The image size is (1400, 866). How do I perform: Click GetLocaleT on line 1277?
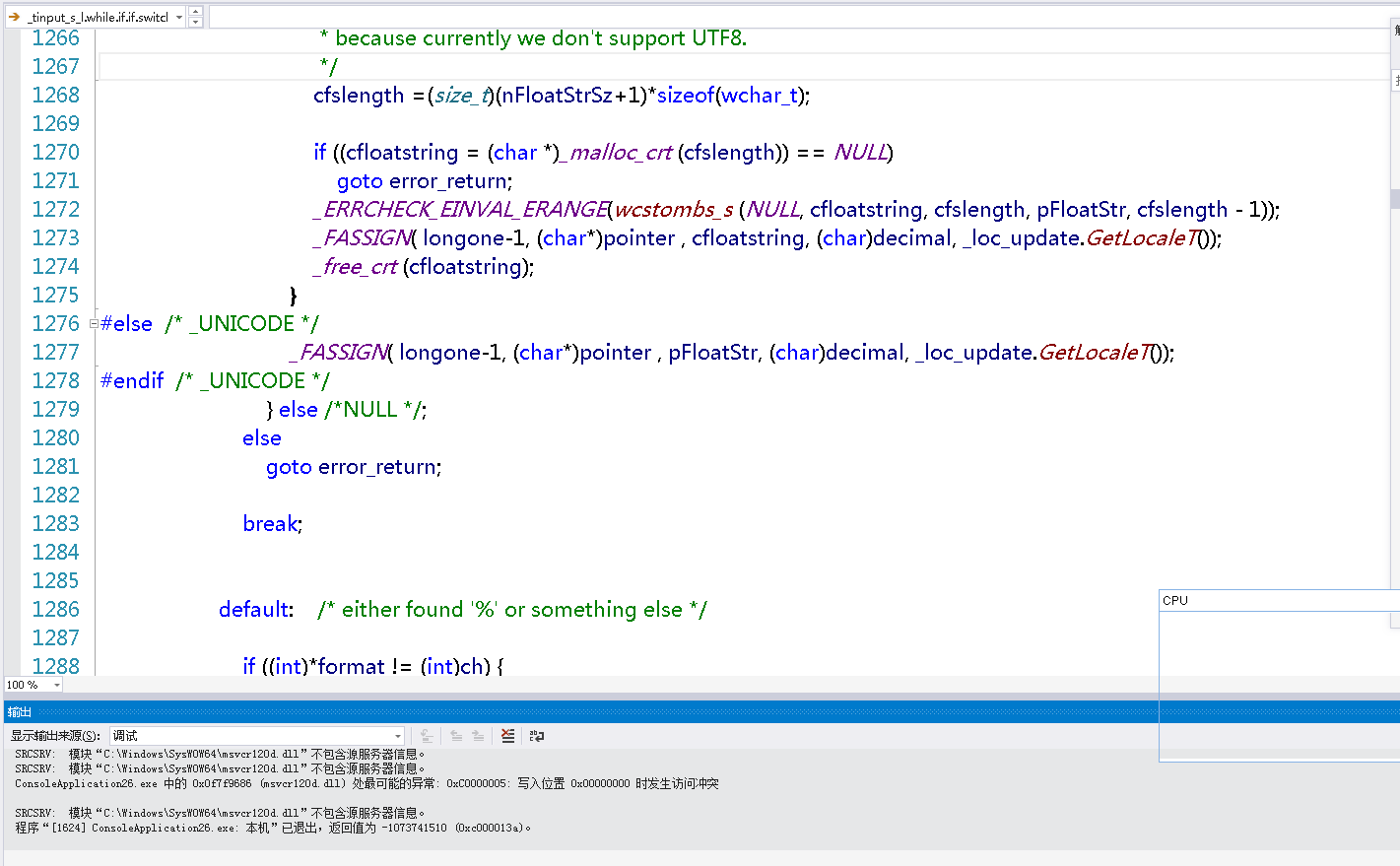tap(1095, 353)
